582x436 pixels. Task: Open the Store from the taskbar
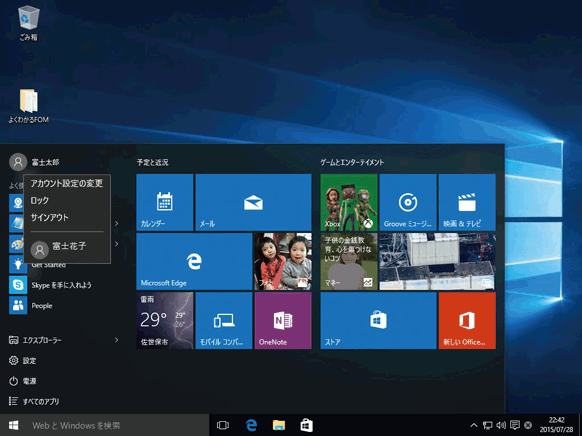[306, 425]
